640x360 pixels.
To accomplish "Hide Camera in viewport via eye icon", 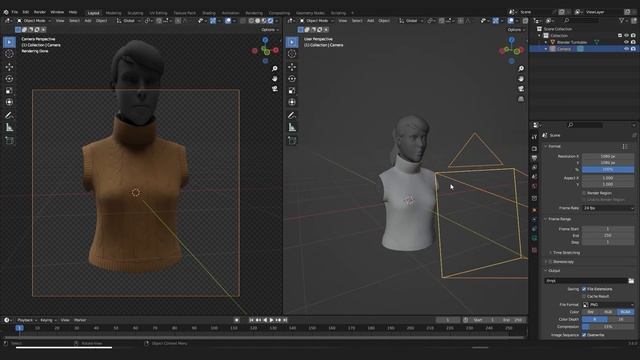I will coord(627,49).
